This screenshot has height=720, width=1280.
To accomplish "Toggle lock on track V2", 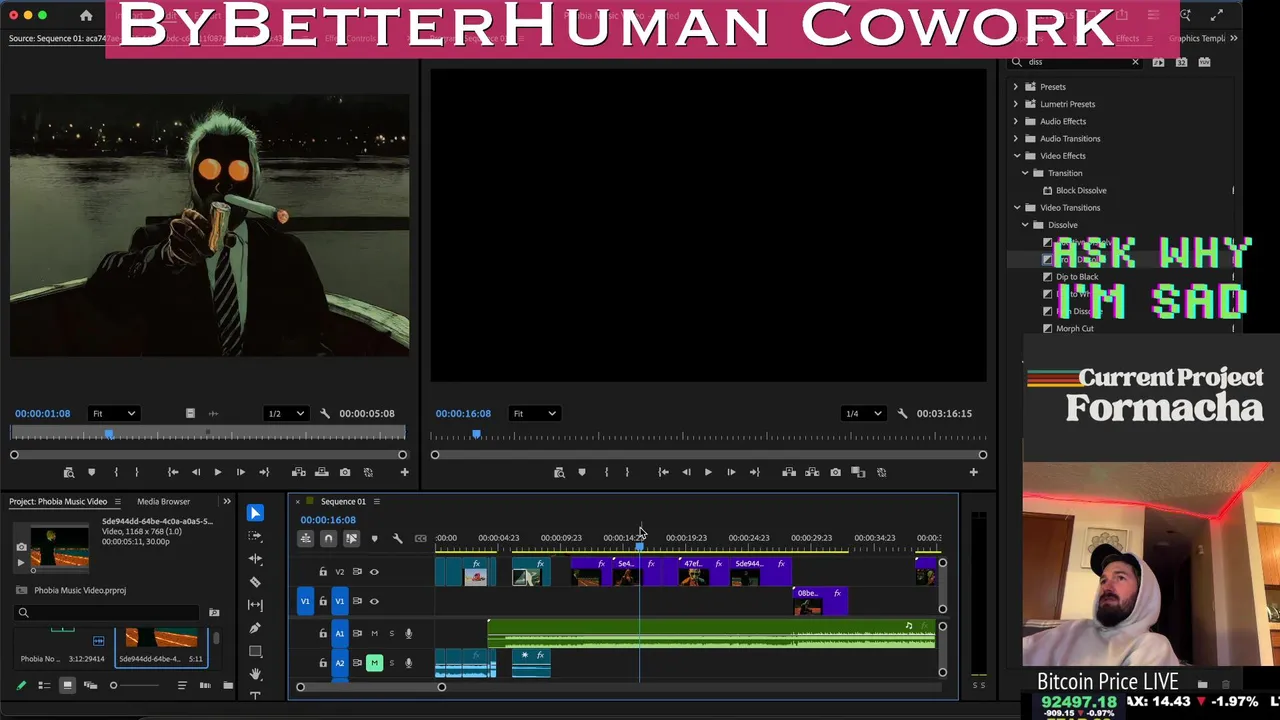I will pos(322,572).
